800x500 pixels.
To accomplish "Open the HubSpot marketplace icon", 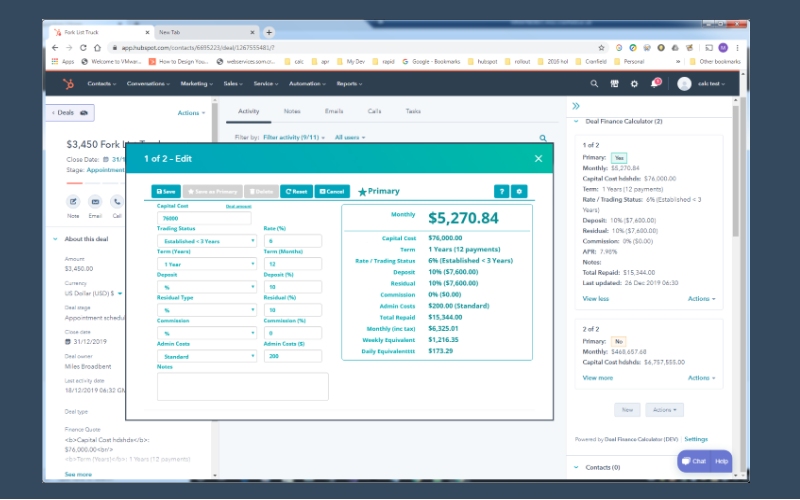I will tap(614, 84).
